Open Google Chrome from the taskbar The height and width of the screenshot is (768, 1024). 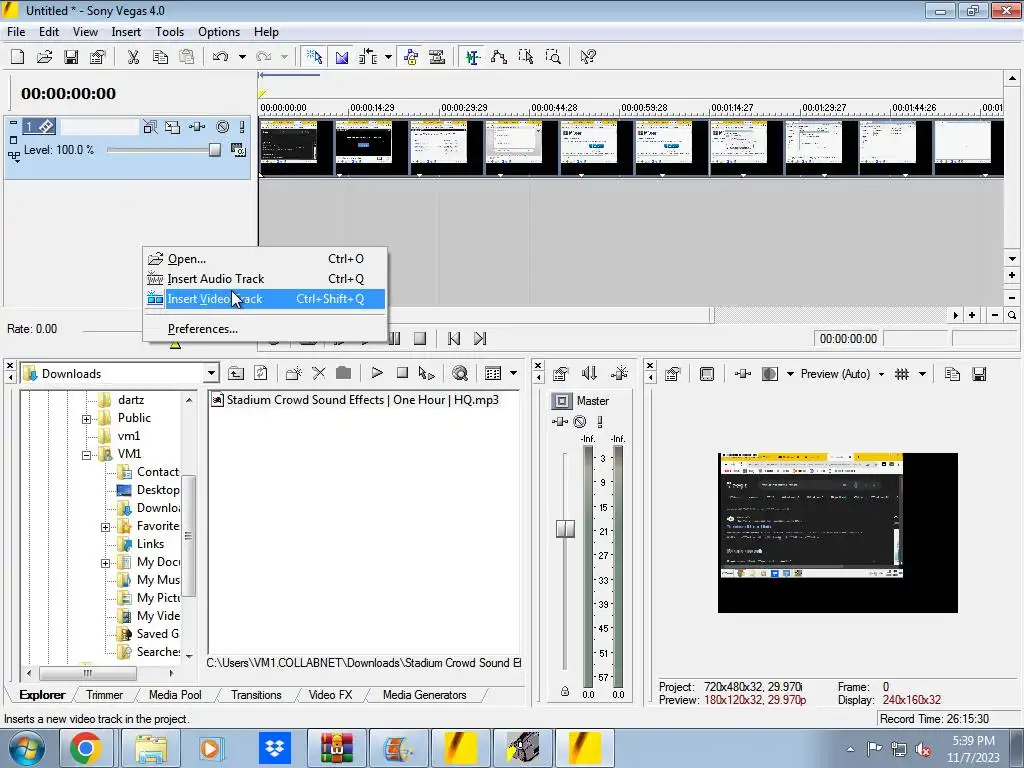coord(86,748)
